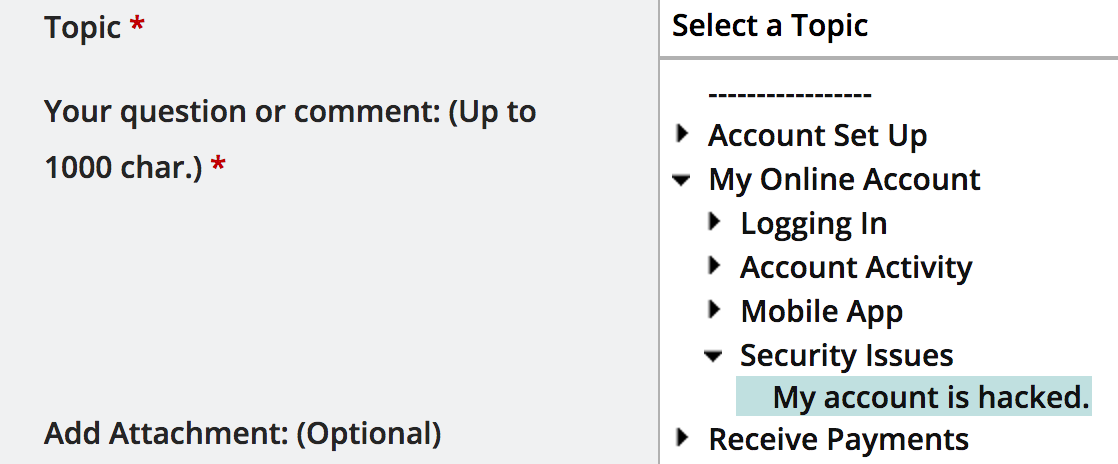Choose the Receive Payments label

(838, 439)
